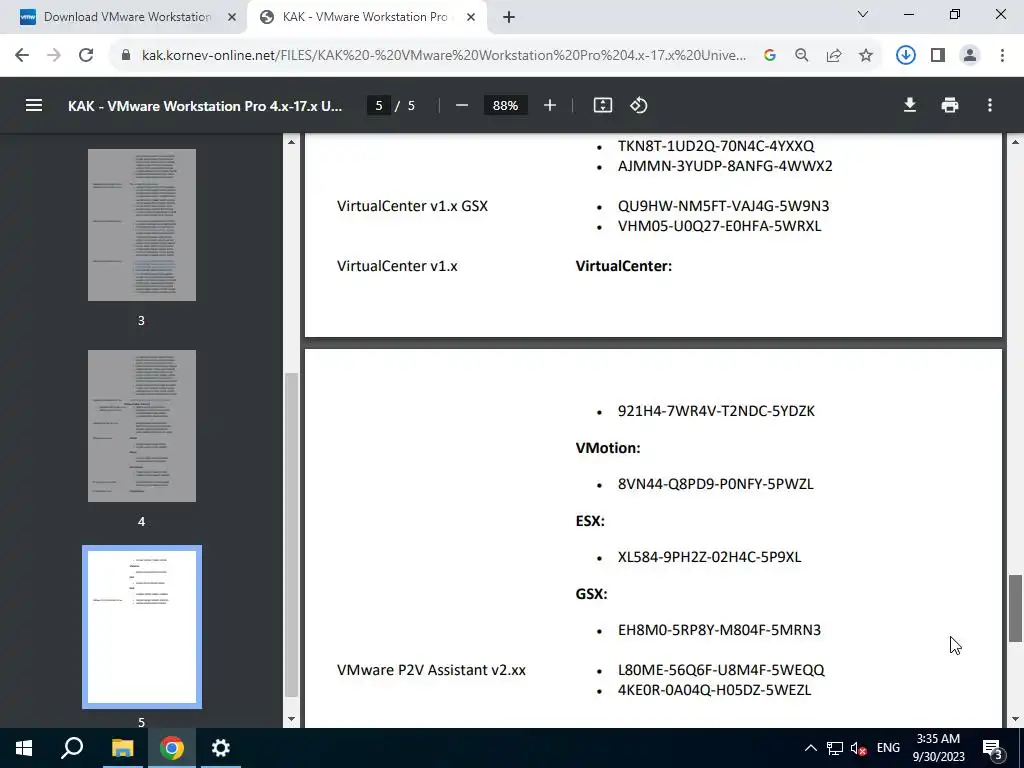Click the address bar URL
Viewport: 1024px width, 768px height.
coord(444,55)
